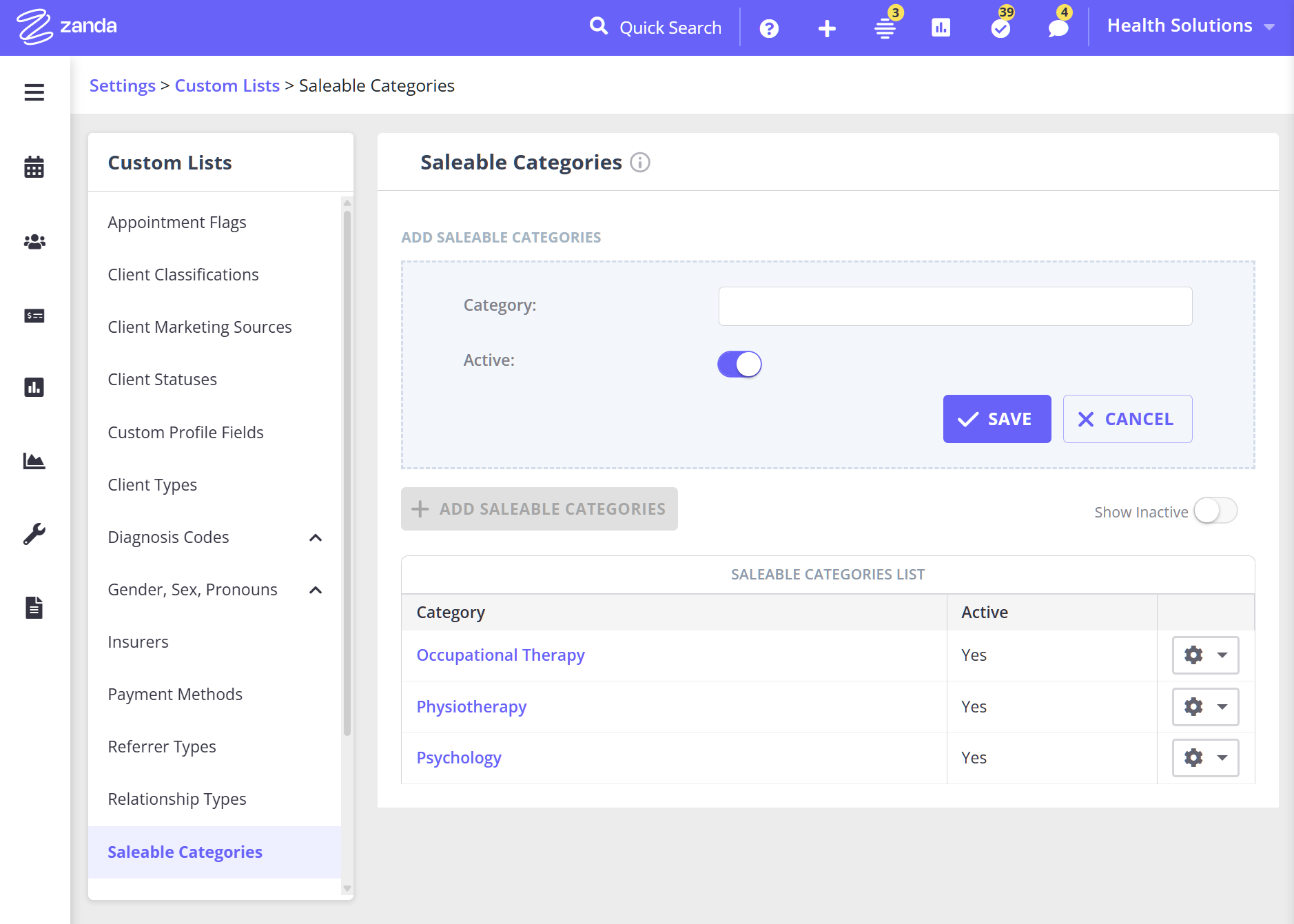This screenshot has width=1294, height=924.
Task: Enable the Show Inactive toggle
Action: point(1215,511)
